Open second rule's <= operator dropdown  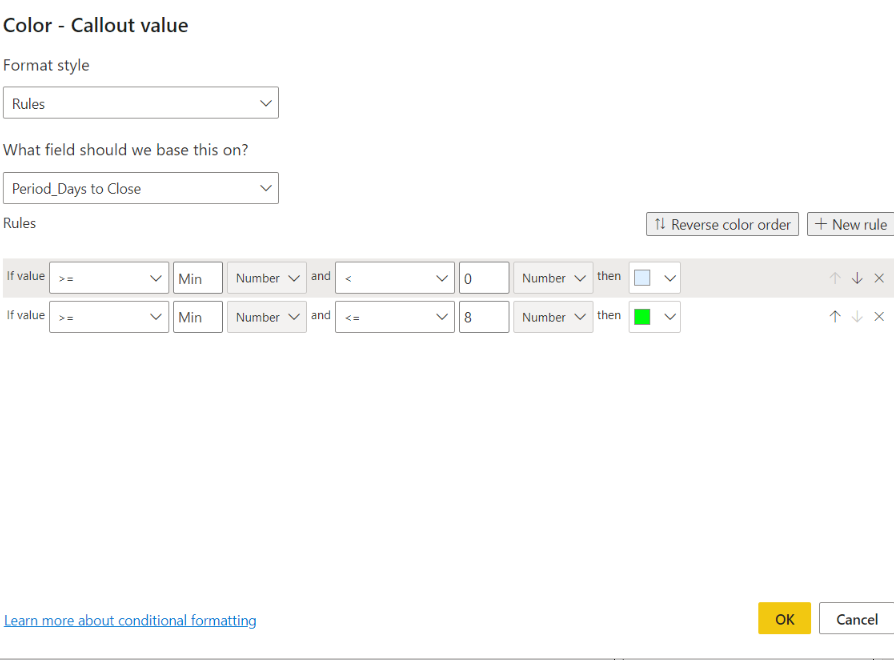click(x=395, y=317)
